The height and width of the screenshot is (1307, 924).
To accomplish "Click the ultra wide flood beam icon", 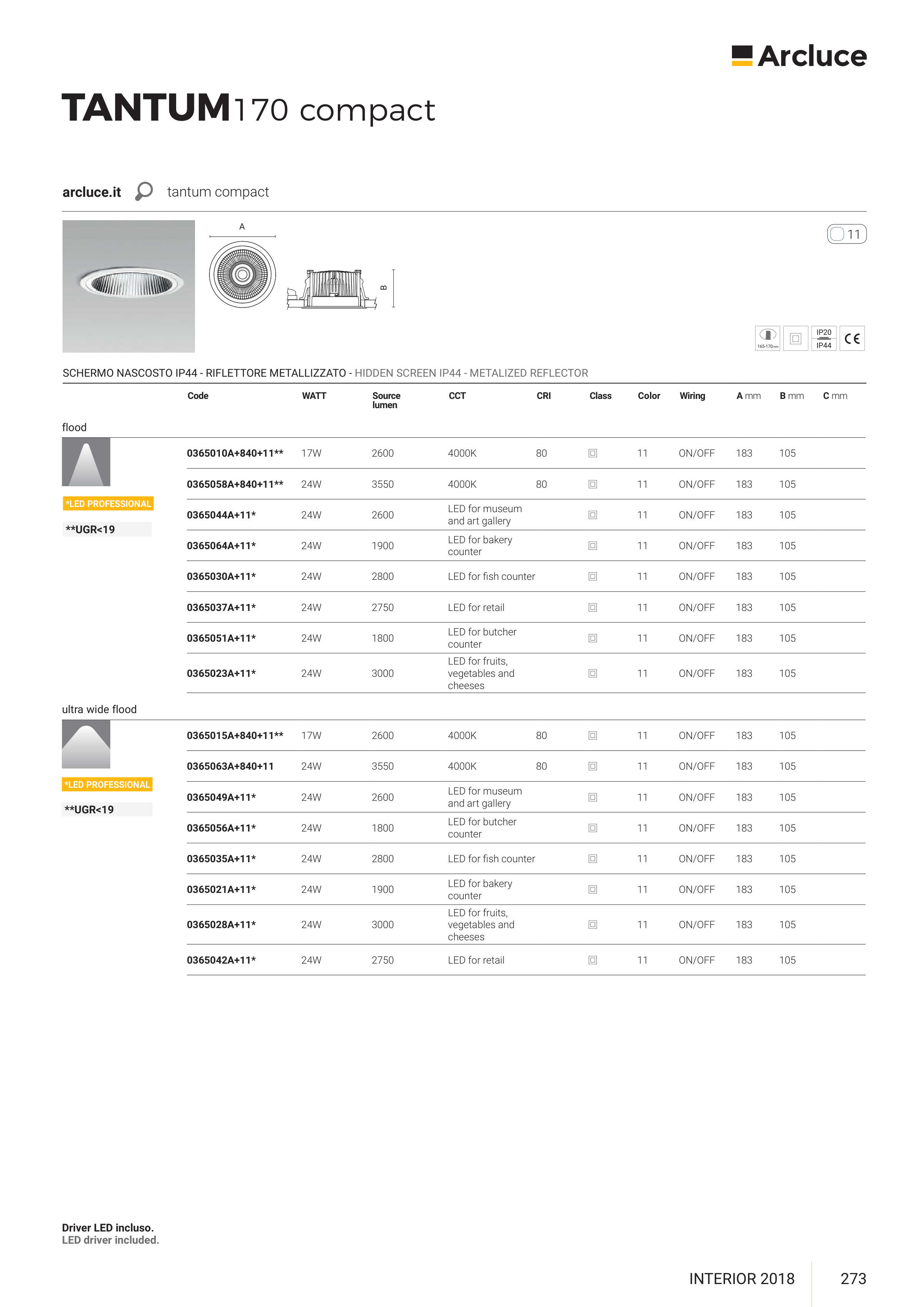I will click(86, 744).
